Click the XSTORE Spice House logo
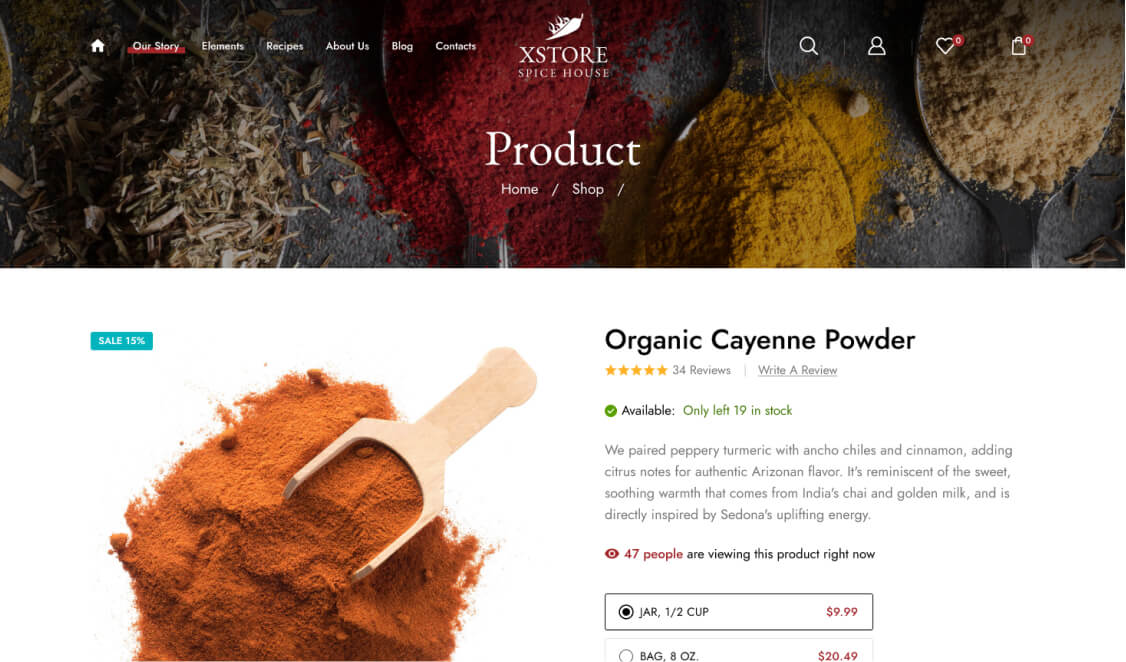The image size is (1126, 662). click(x=564, y=46)
